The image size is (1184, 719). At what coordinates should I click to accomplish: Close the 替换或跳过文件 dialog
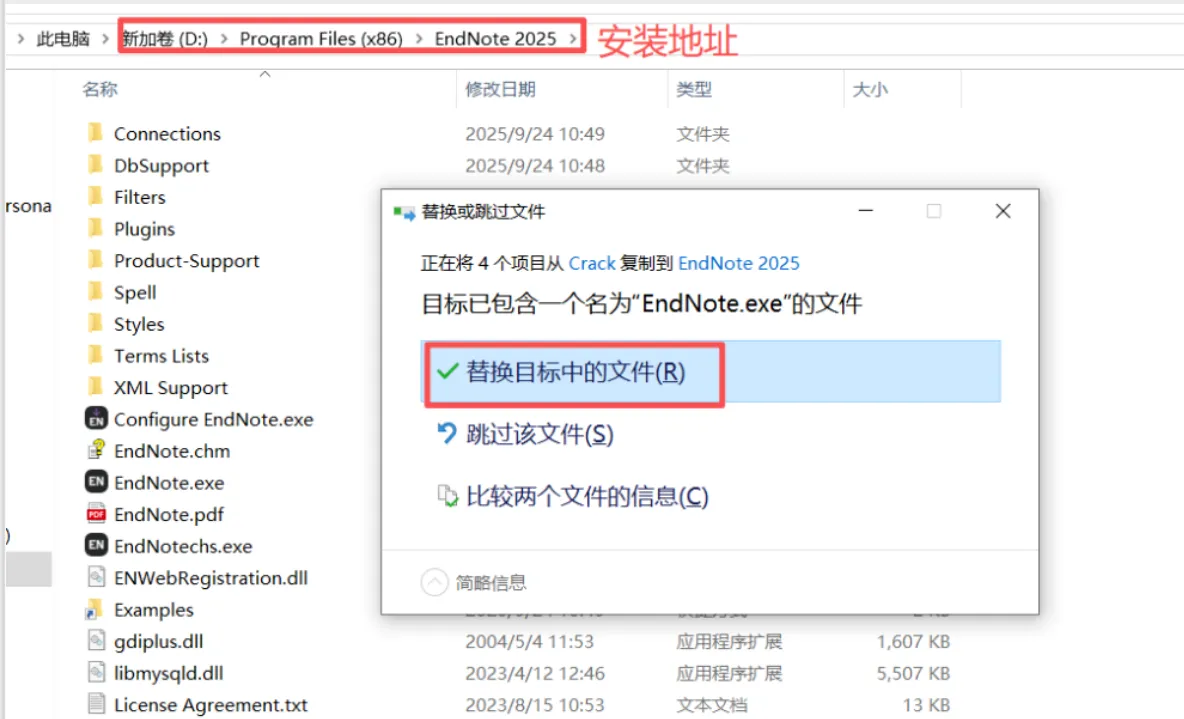click(x=1003, y=211)
